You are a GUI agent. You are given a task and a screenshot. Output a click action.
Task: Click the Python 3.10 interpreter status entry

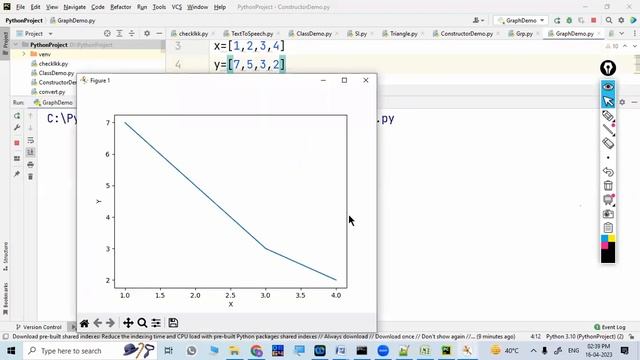(x=584, y=337)
